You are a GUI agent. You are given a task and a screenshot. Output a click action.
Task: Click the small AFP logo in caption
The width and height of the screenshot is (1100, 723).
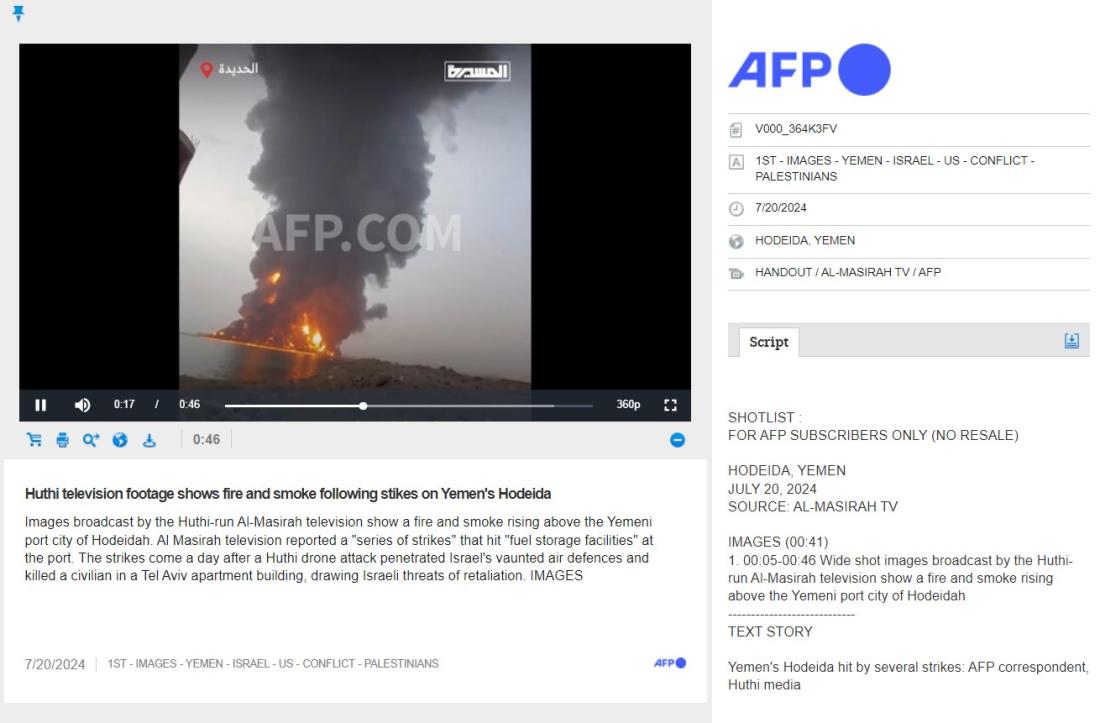(670, 663)
